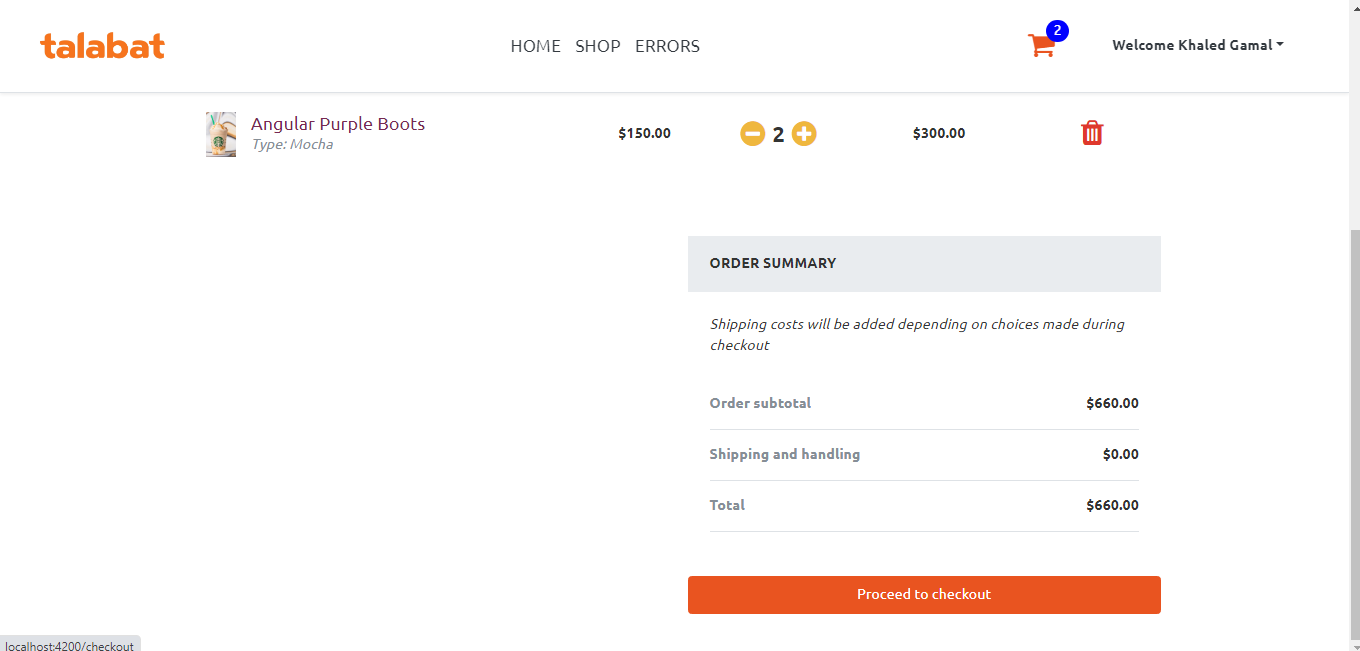Screen dimensions: 1360x651
Task: Remove Angular Purple Boots using trash icon
Action: [x=1092, y=133]
